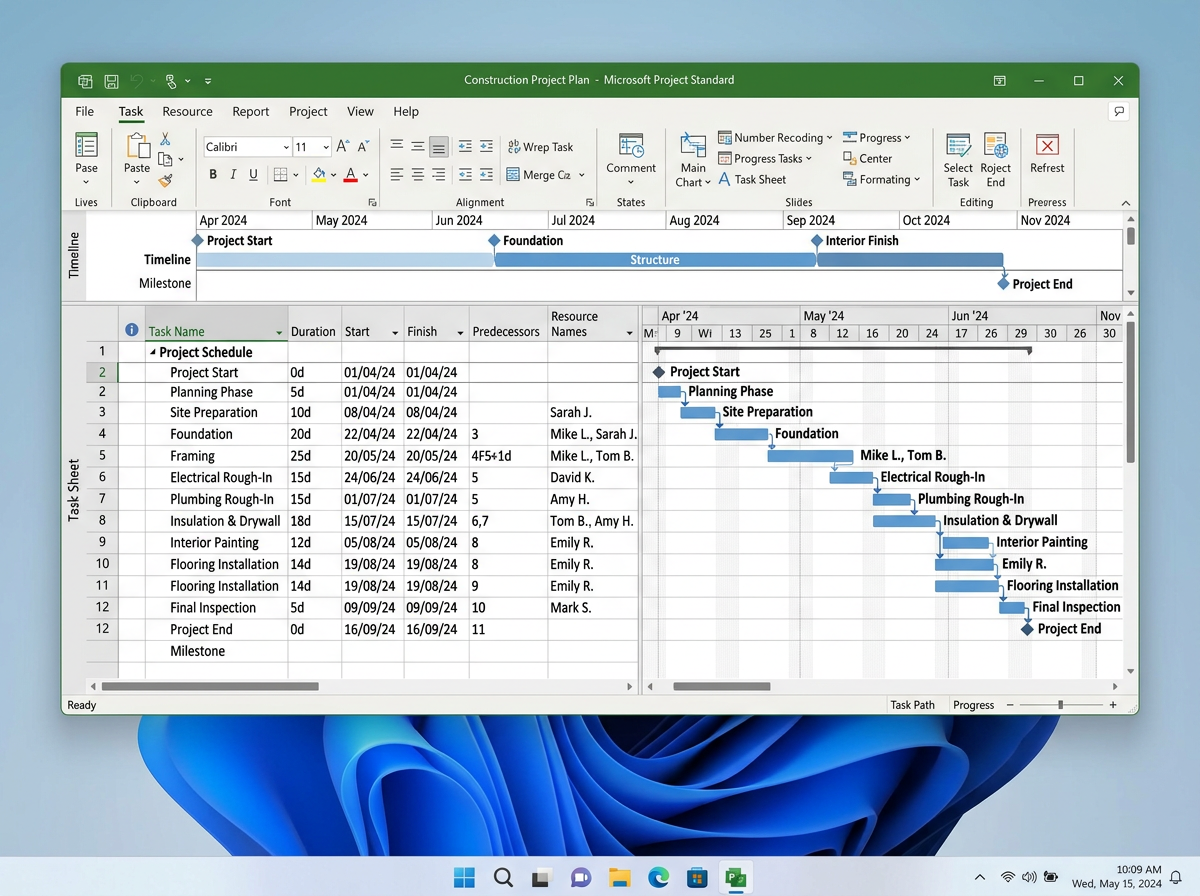Increase font size with the large A icon

tap(343, 146)
